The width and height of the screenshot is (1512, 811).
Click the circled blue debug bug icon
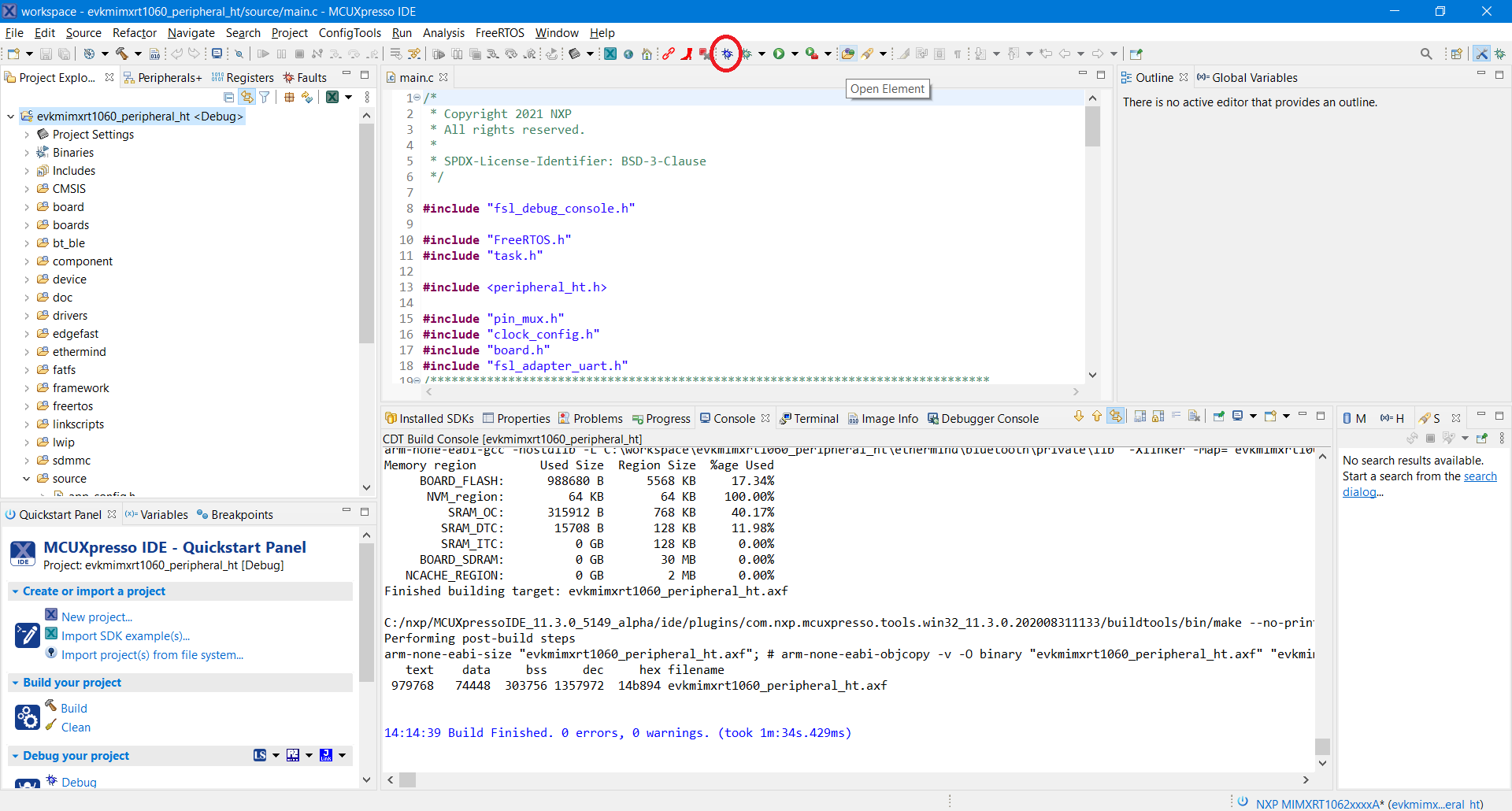727,54
